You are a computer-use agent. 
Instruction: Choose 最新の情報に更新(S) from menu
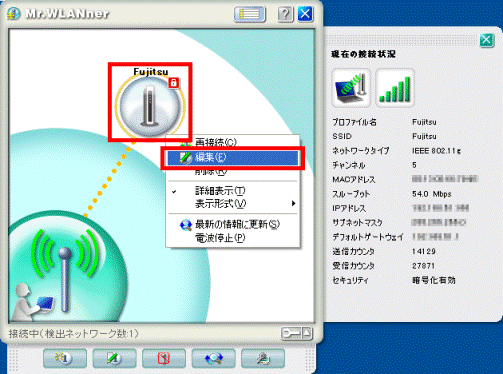(x=237, y=224)
